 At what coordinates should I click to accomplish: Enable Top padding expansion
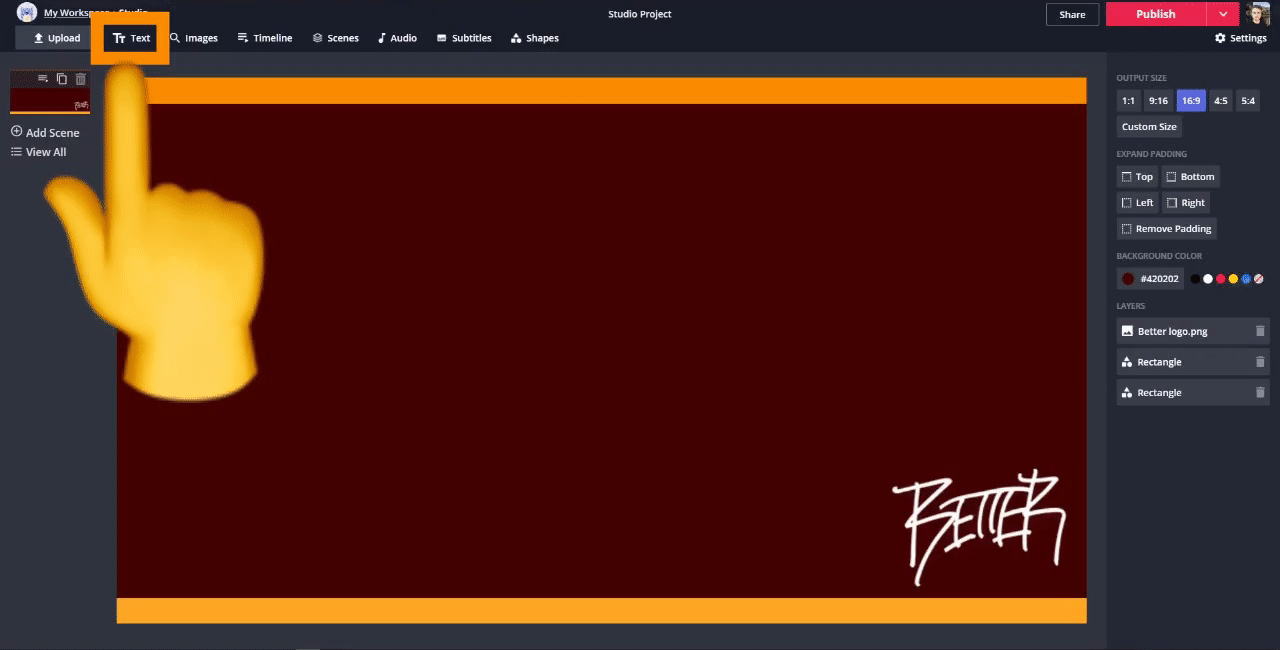1137,177
